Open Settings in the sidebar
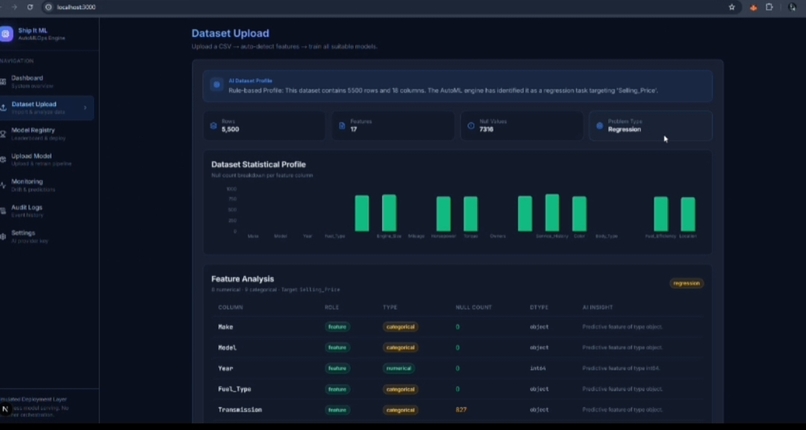This screenshot has width=806, height=430. pos(46,236)
